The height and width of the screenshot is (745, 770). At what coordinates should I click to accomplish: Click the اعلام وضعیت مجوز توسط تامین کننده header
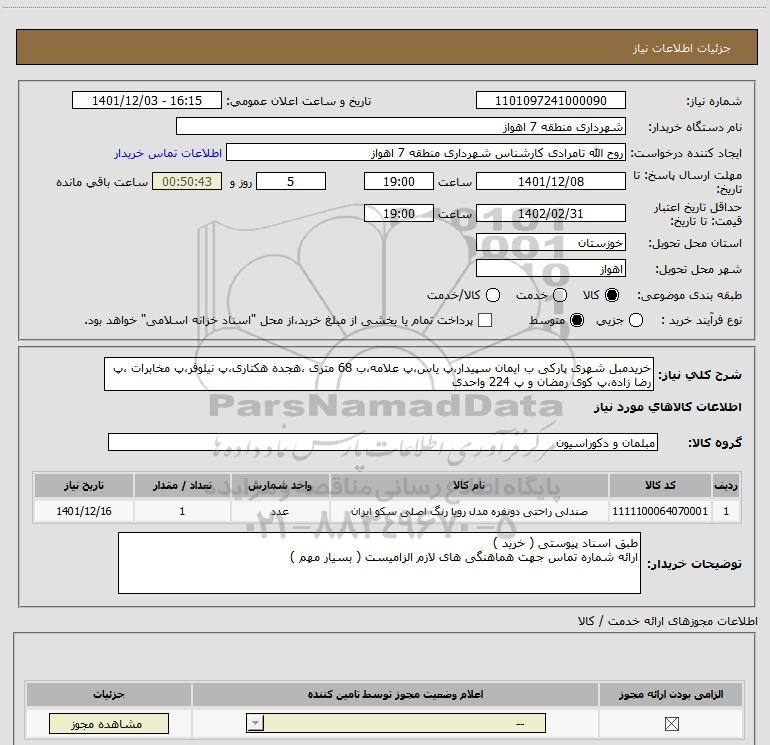click(x=395, y=694)
